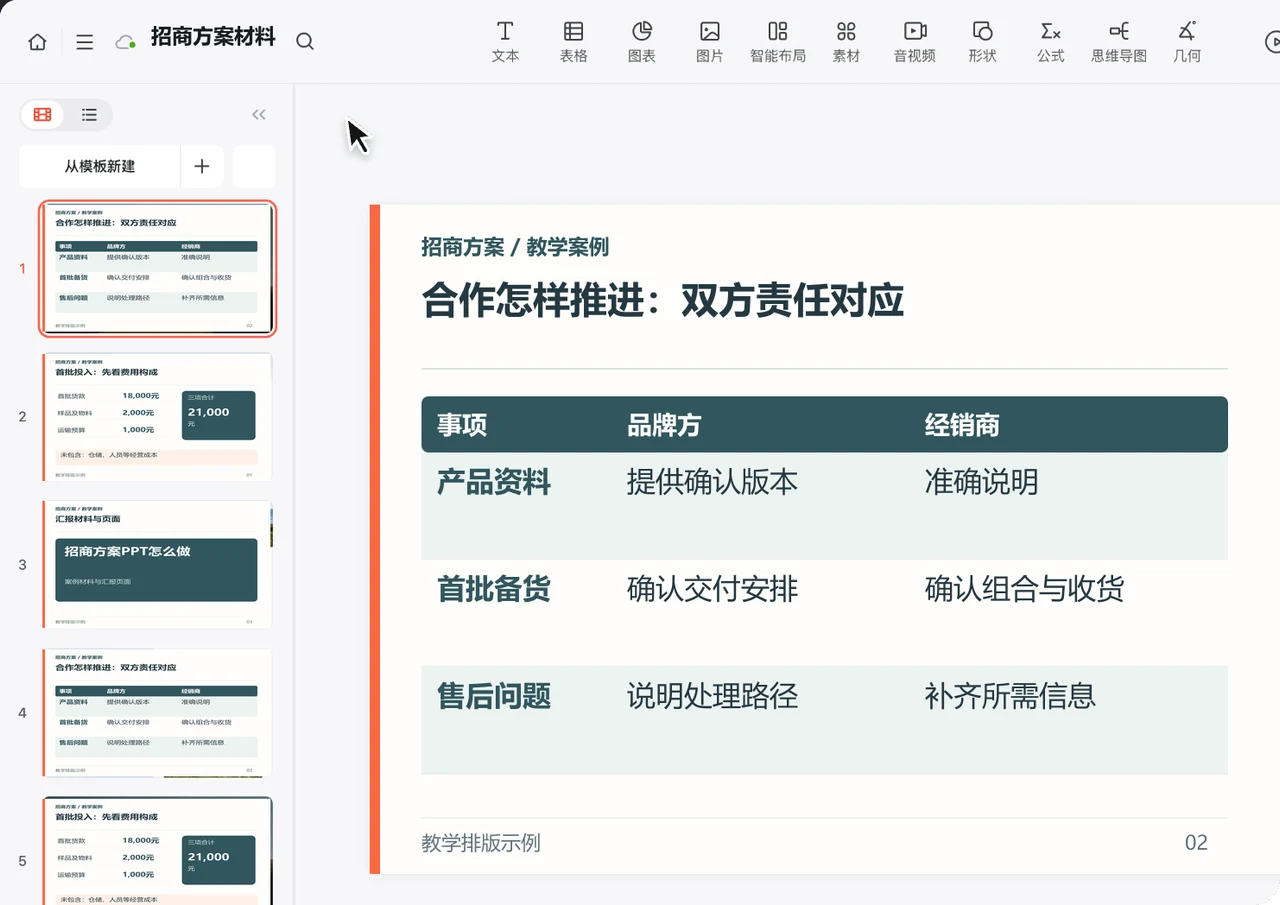
Task: Click the document title 招商方案材料
Action: (x=213, y=38)
